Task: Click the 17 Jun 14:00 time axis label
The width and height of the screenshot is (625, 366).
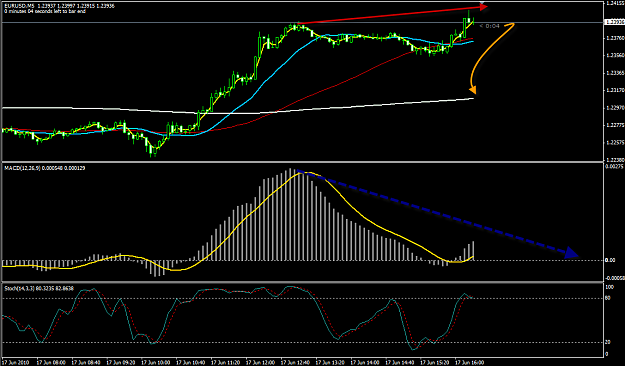Action: 365,362
